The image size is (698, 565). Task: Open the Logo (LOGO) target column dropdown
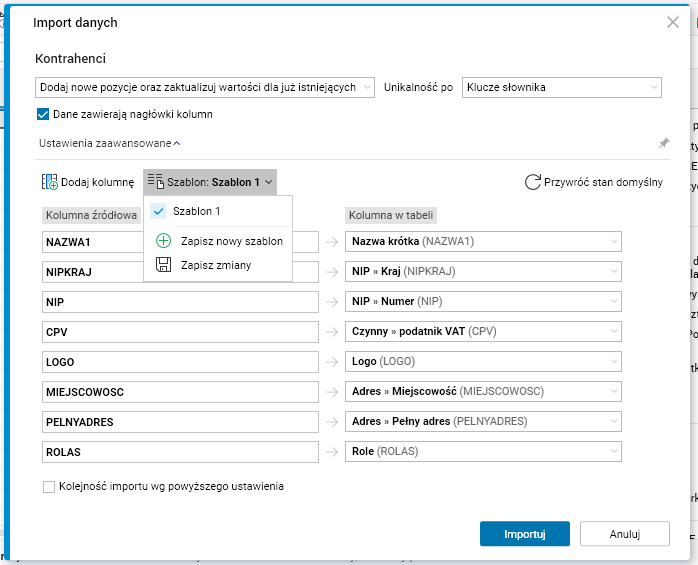point(483,362)
